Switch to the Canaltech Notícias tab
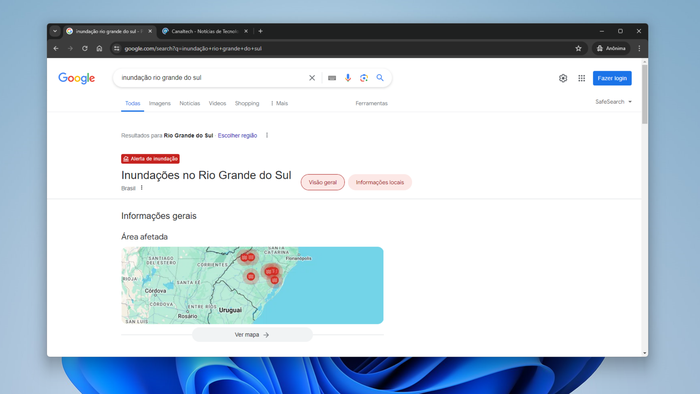 204,31
